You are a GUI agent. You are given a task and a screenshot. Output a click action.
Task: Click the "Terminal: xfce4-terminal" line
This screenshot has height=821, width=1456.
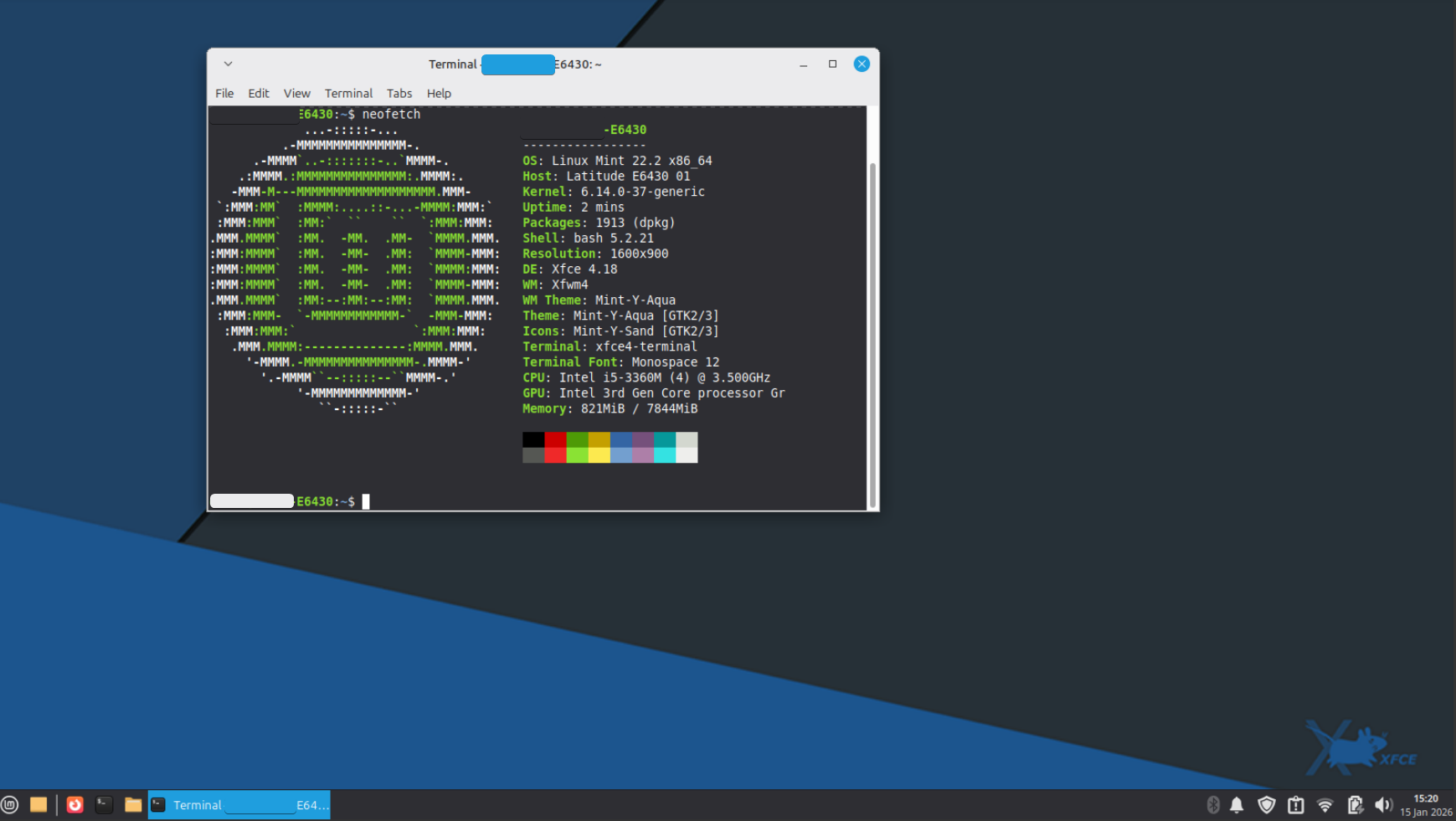coord(610,346)
